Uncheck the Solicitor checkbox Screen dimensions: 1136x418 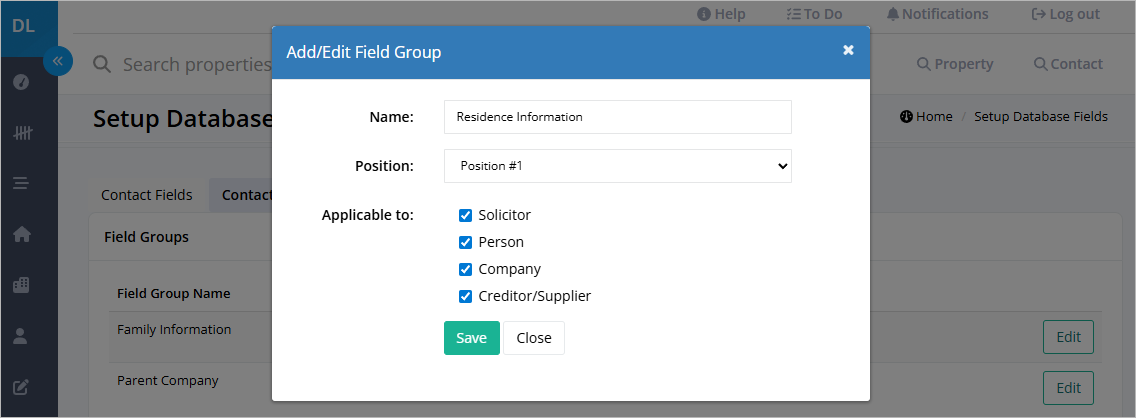(x=465, y=215)
